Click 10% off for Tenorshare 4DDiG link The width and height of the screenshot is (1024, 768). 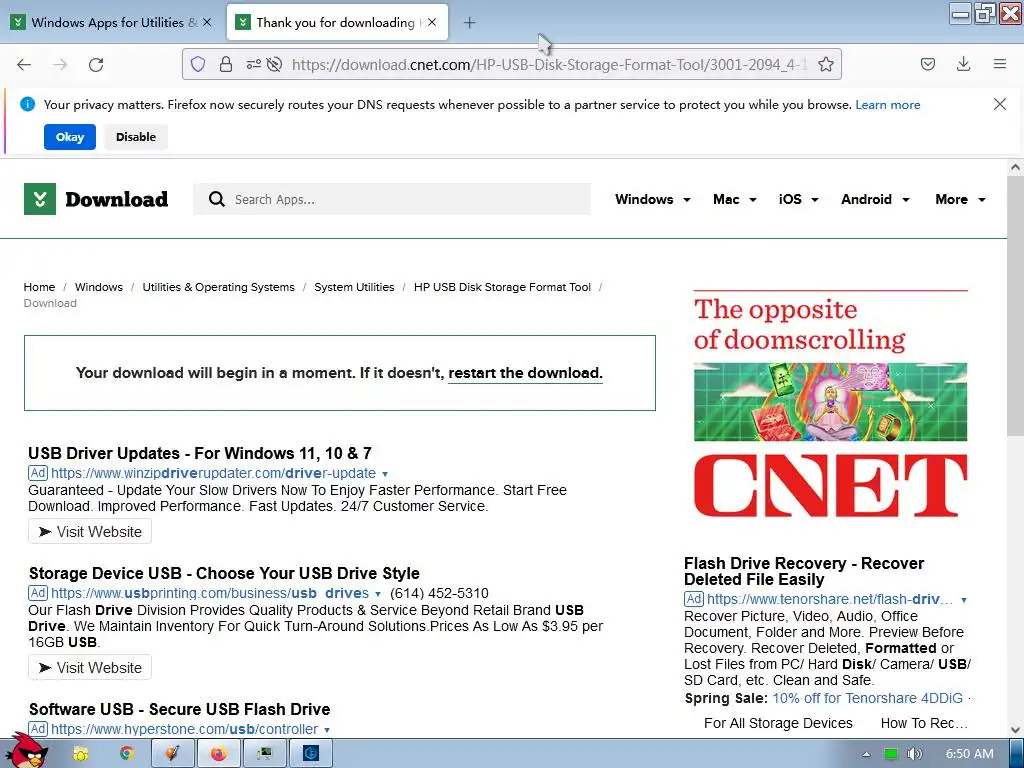867,698
